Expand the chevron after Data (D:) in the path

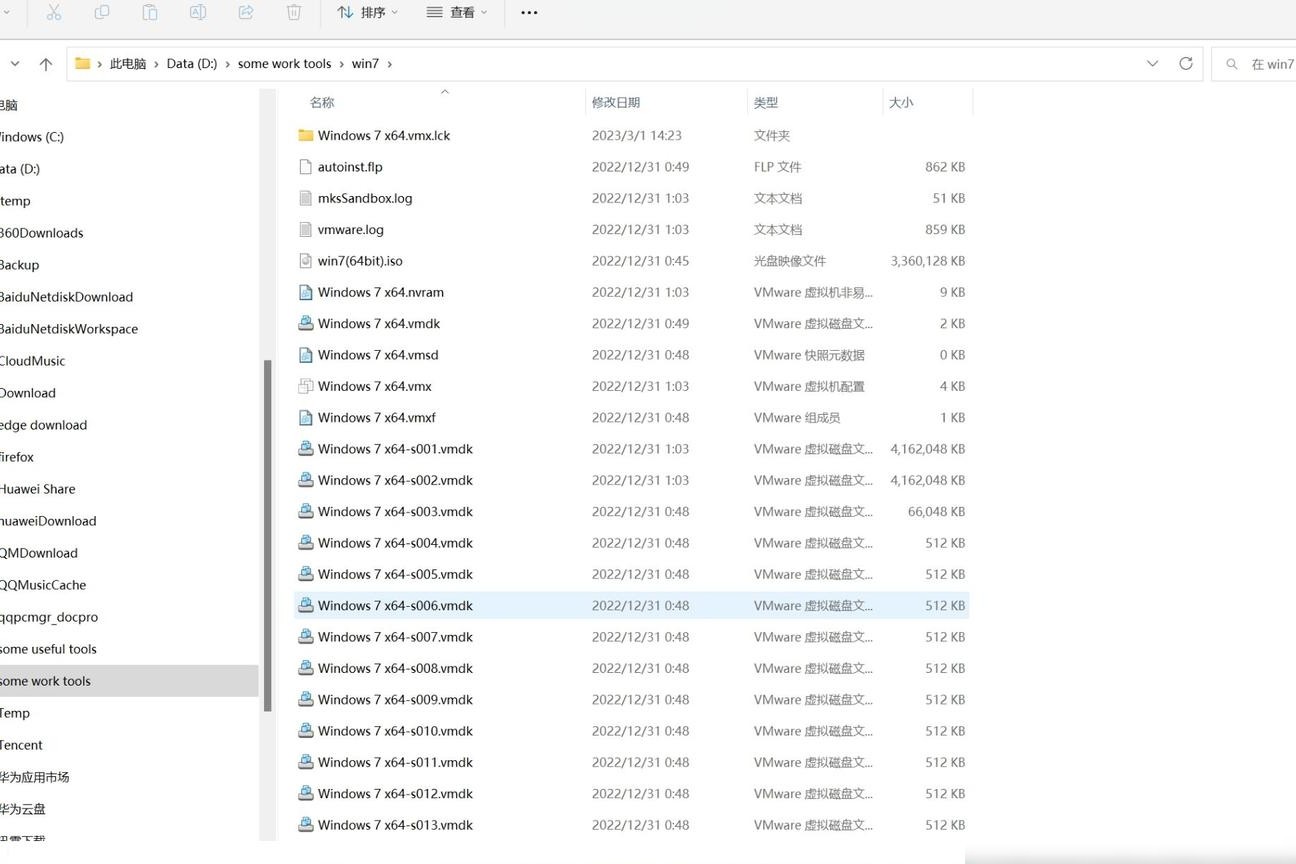click(x=228, y=63)
